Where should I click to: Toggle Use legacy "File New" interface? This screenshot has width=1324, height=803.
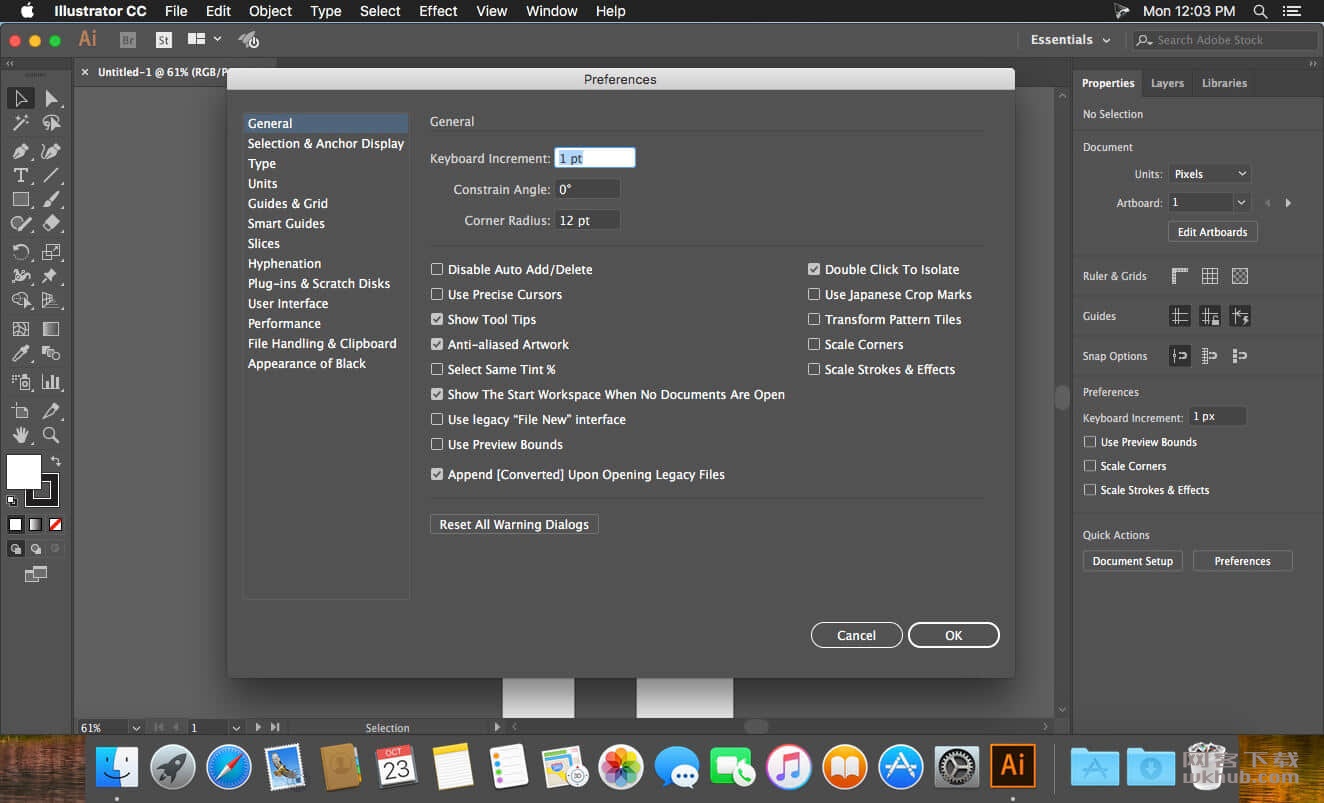click(x=437, y=419)
